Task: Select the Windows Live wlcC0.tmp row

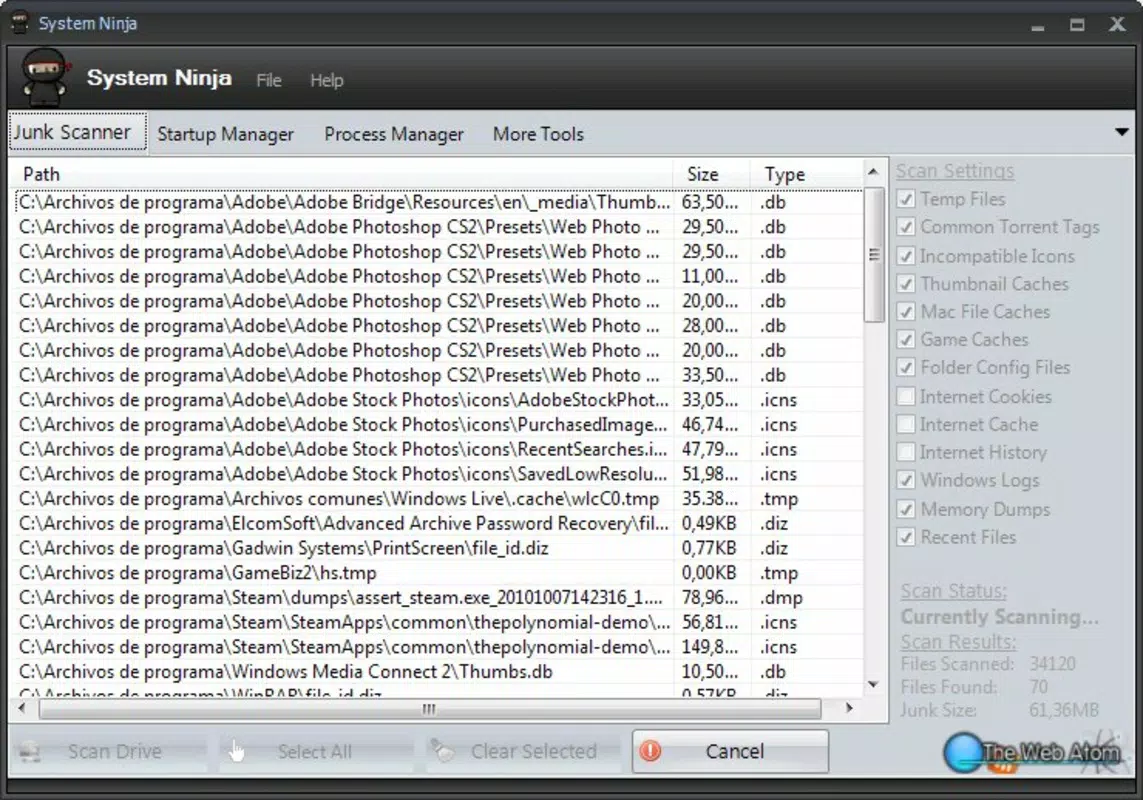Action: pyautogui.click(x=438, y=499)
